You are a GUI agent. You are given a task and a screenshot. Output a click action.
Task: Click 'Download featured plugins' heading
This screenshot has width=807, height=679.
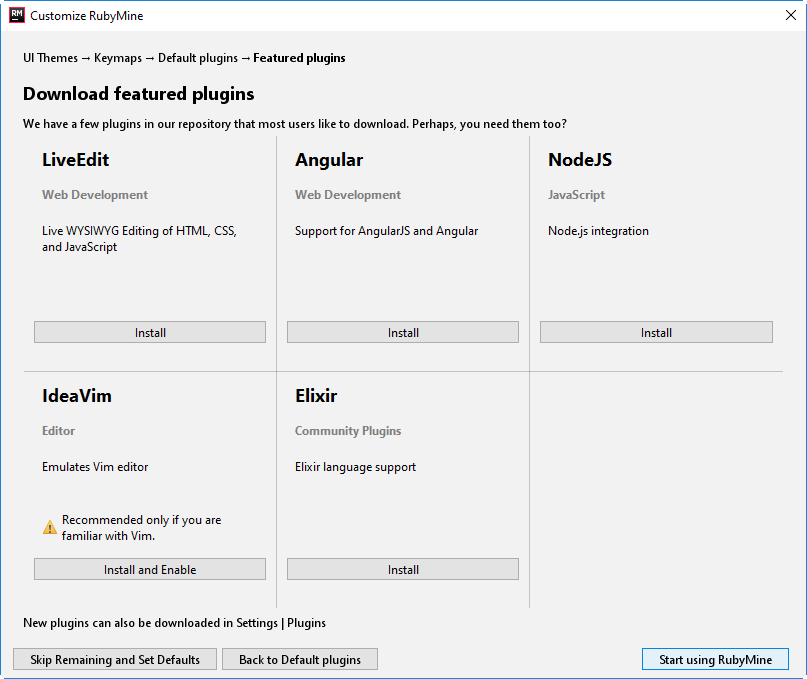click(138, 94)
